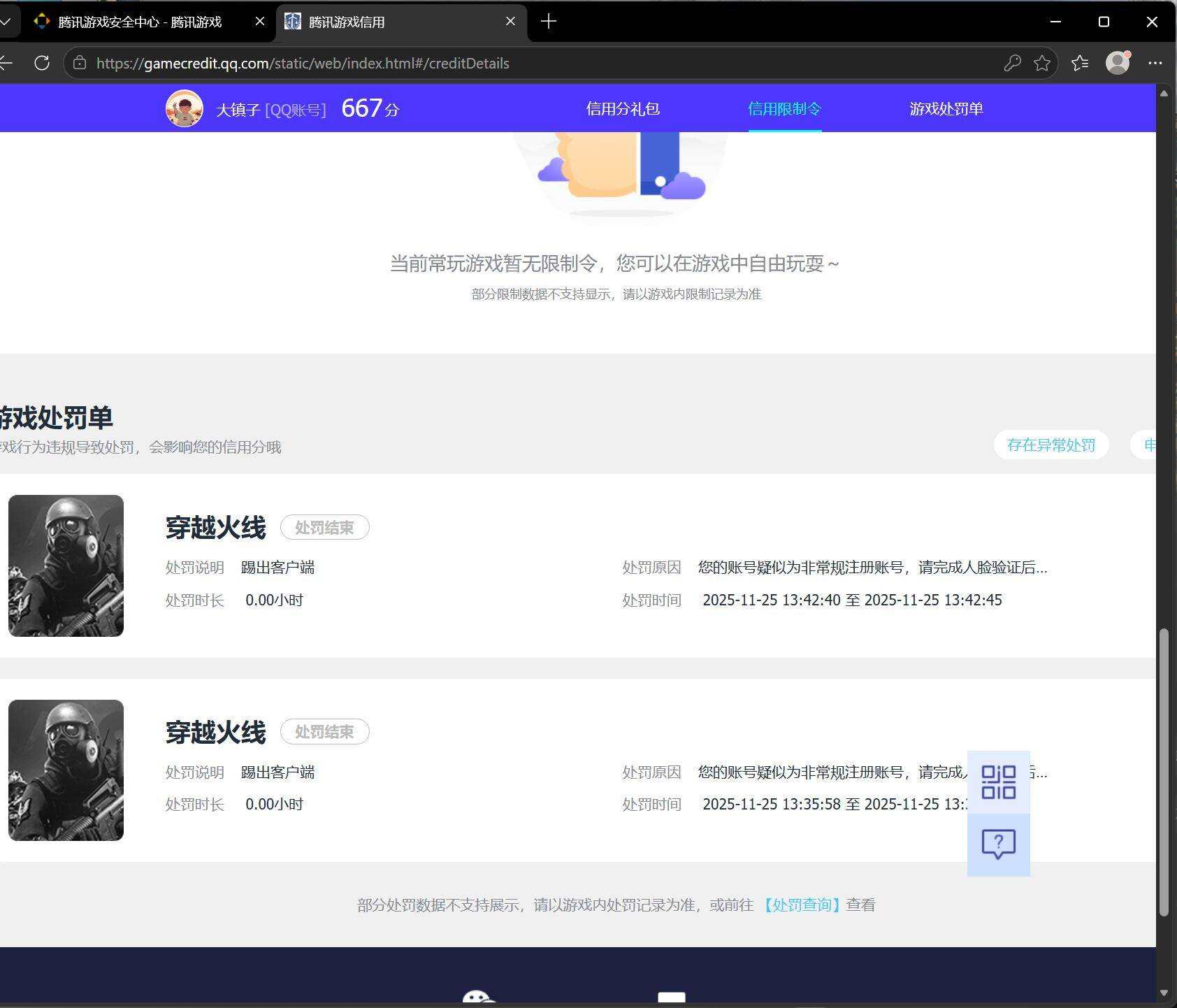Open a new browser tab
This screenshot has width=1177, height=1008.
point(549,22)
